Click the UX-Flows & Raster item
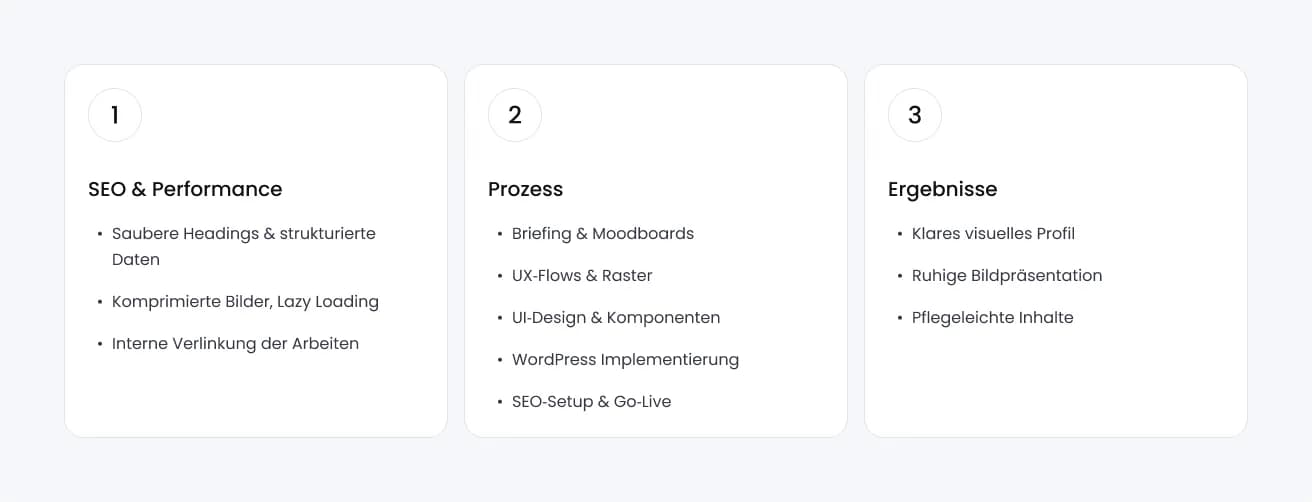 (x=581, y=275)
